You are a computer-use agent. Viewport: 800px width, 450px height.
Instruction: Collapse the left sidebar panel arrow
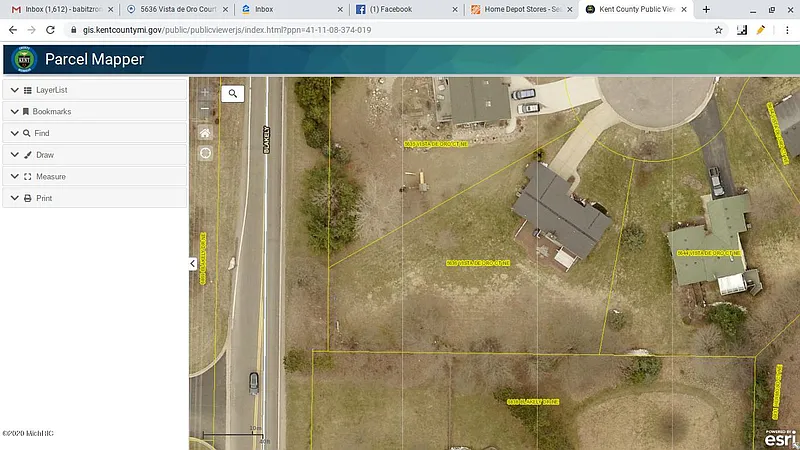coord(192,264)
